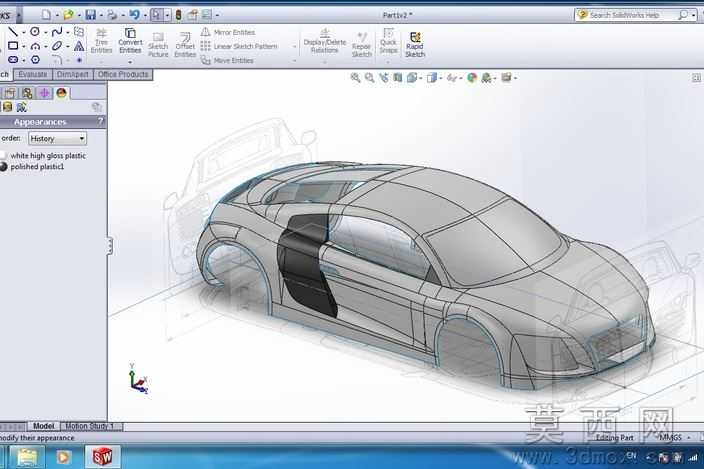Screen dimensions: 704x469
Task: Activate the Rapid Sketch tool
Action: pos(415,44)
